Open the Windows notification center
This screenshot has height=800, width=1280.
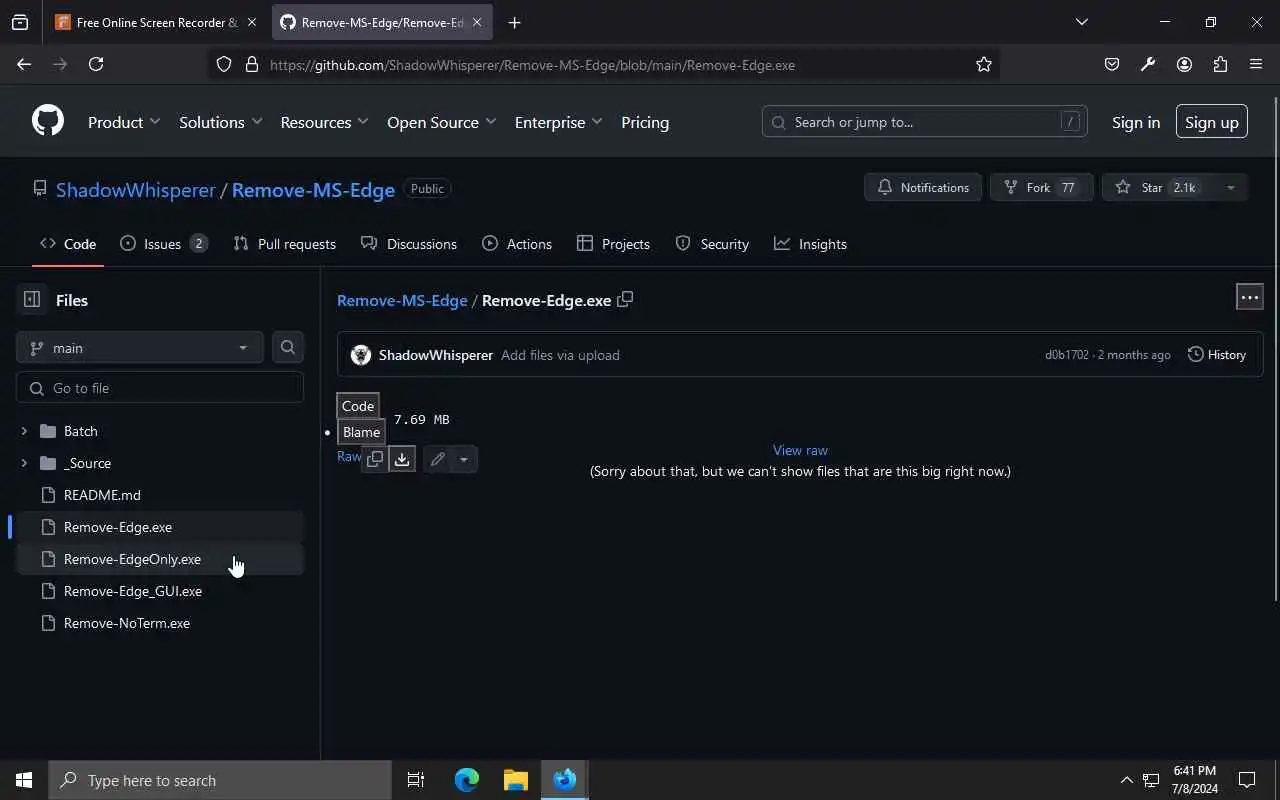tap(1247, 780)
